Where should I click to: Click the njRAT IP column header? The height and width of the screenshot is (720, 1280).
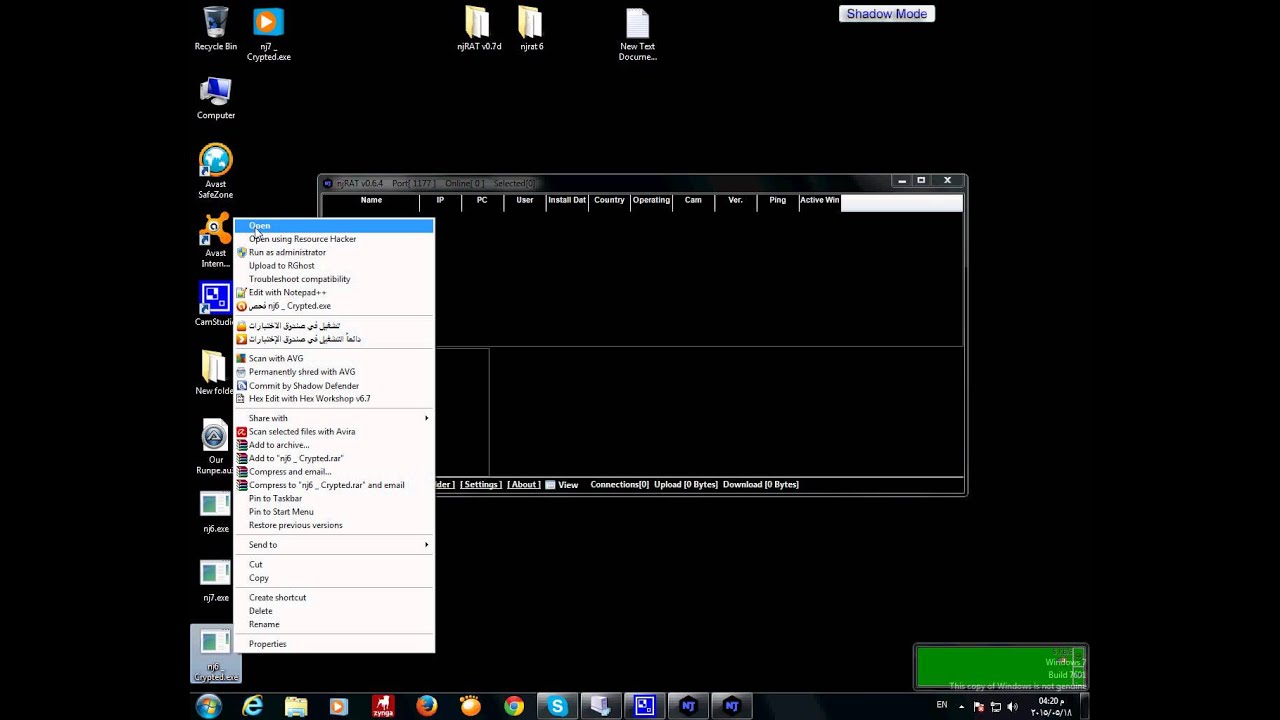[440, 200]
